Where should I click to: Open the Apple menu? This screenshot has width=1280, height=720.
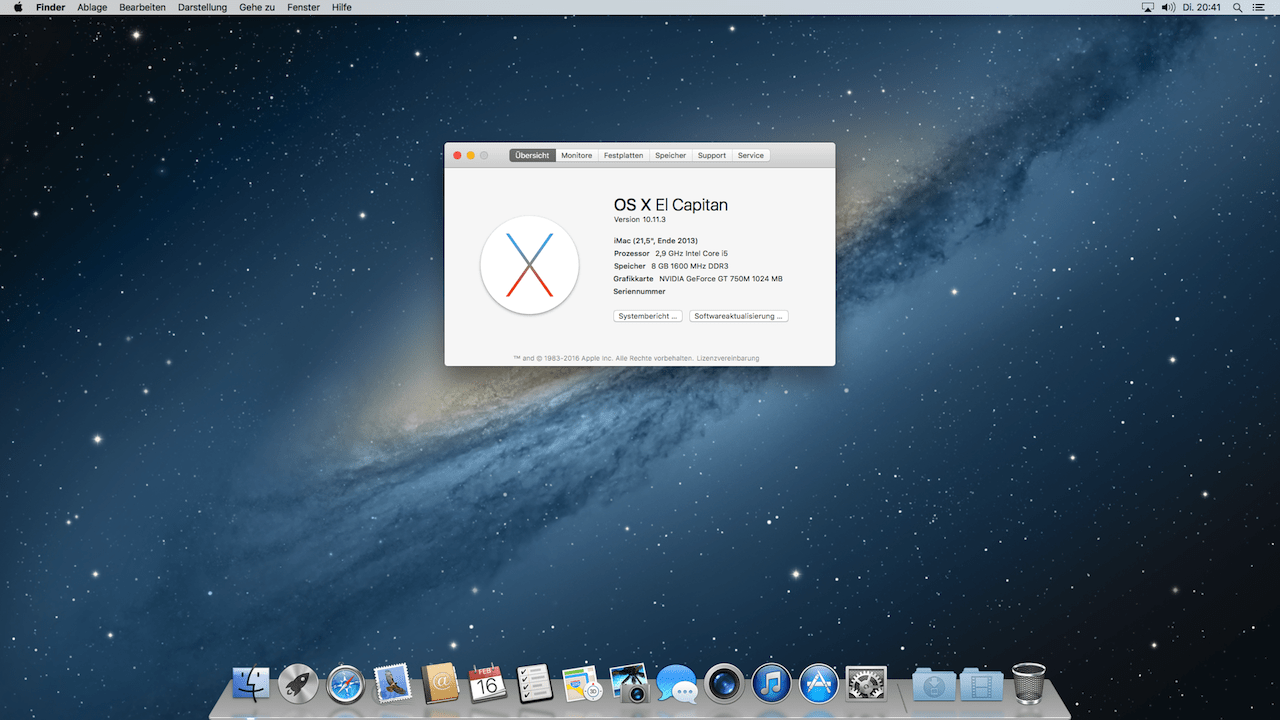pyautogui.click(x=17, y=7)
